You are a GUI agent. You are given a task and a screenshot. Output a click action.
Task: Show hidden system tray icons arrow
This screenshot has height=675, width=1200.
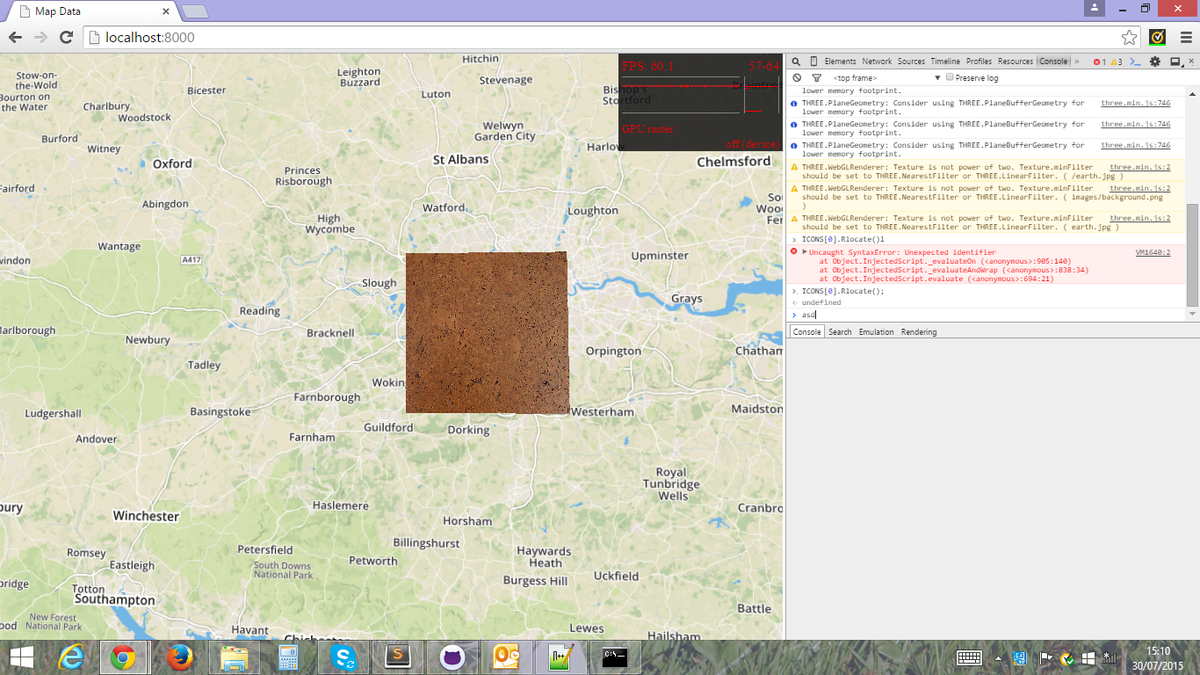pos(997,658)
